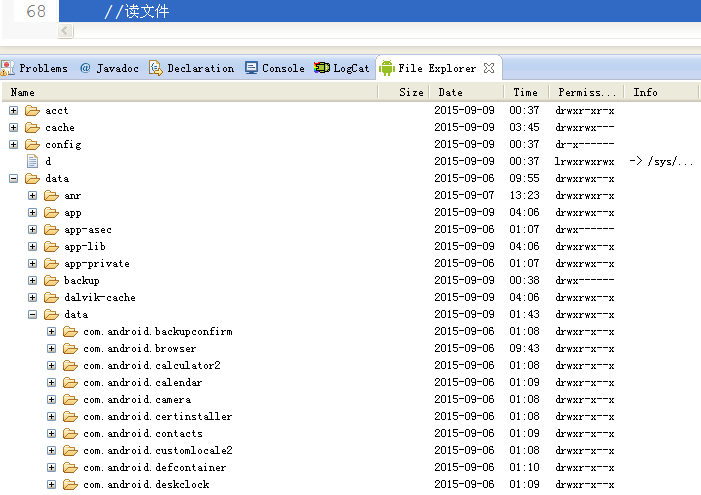Image resolution: width=701 pixels, height=495 pixels.
Task: Click the //读文件 comment line in editor
Action: (137, 11)
